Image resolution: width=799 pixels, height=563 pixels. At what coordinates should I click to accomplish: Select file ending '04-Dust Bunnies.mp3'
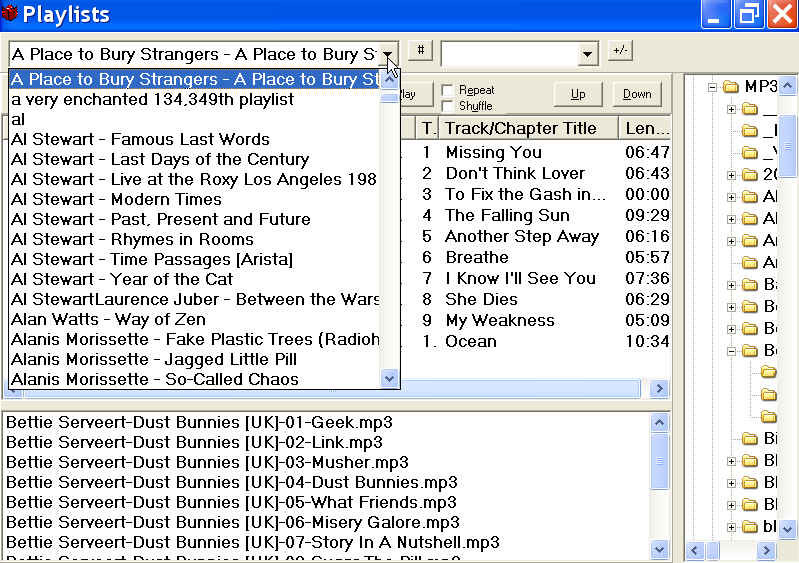pos(231,482)
